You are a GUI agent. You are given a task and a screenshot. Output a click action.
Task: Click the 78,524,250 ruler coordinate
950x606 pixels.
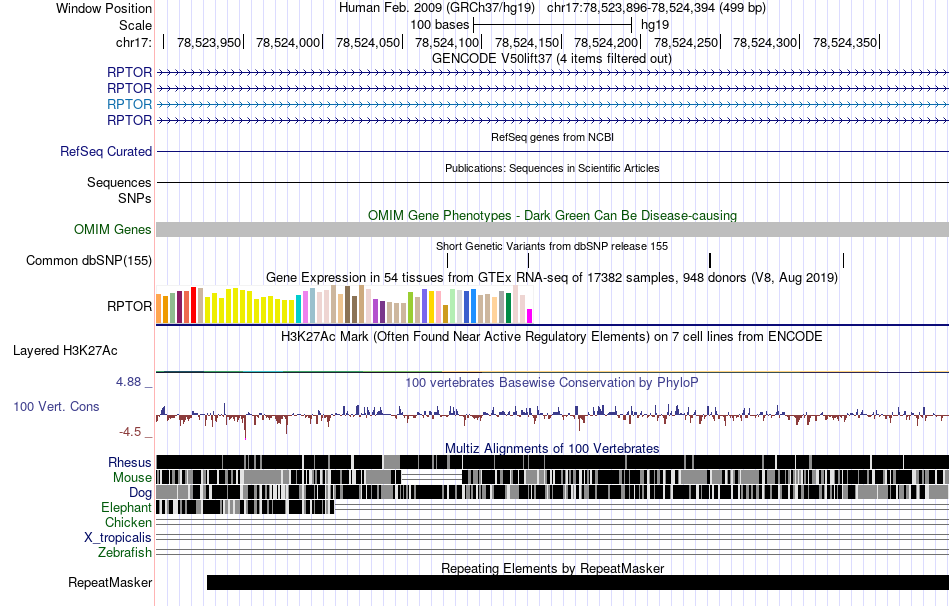[686, 42]
